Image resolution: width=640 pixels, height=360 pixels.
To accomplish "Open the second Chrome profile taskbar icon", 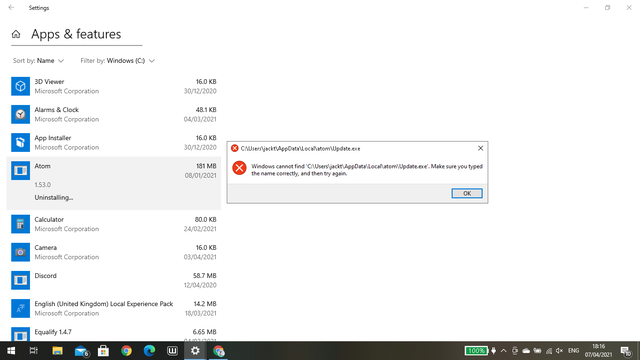I will coord(218,351).
